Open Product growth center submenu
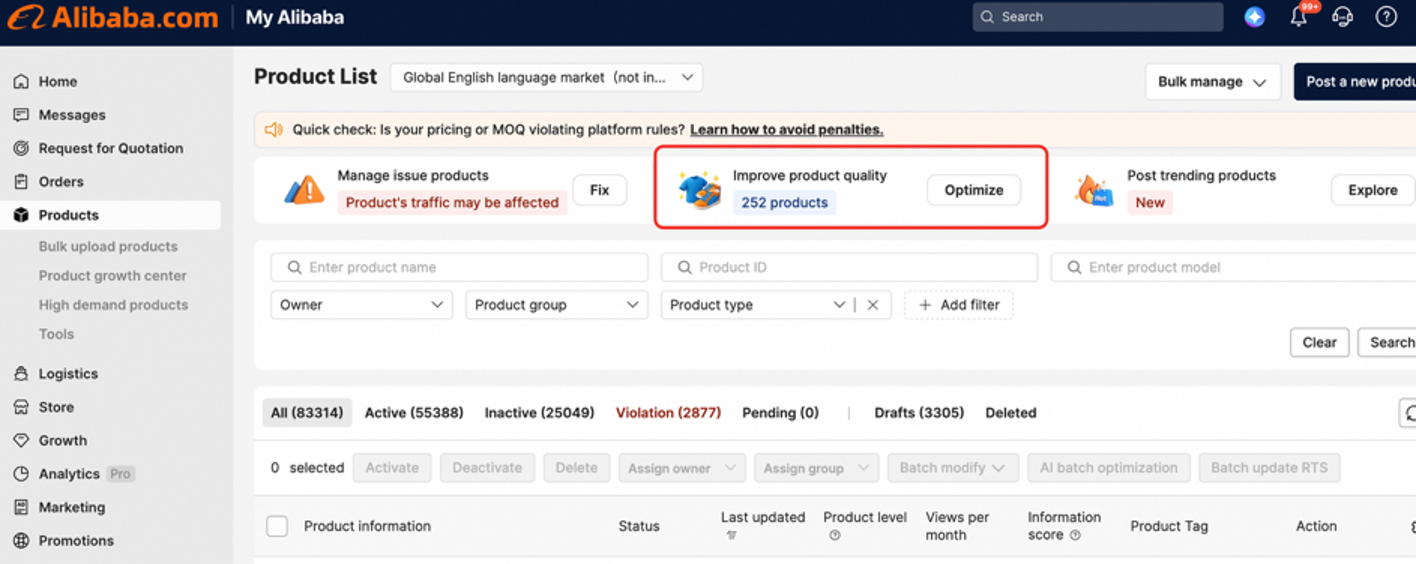 (113, 276)
